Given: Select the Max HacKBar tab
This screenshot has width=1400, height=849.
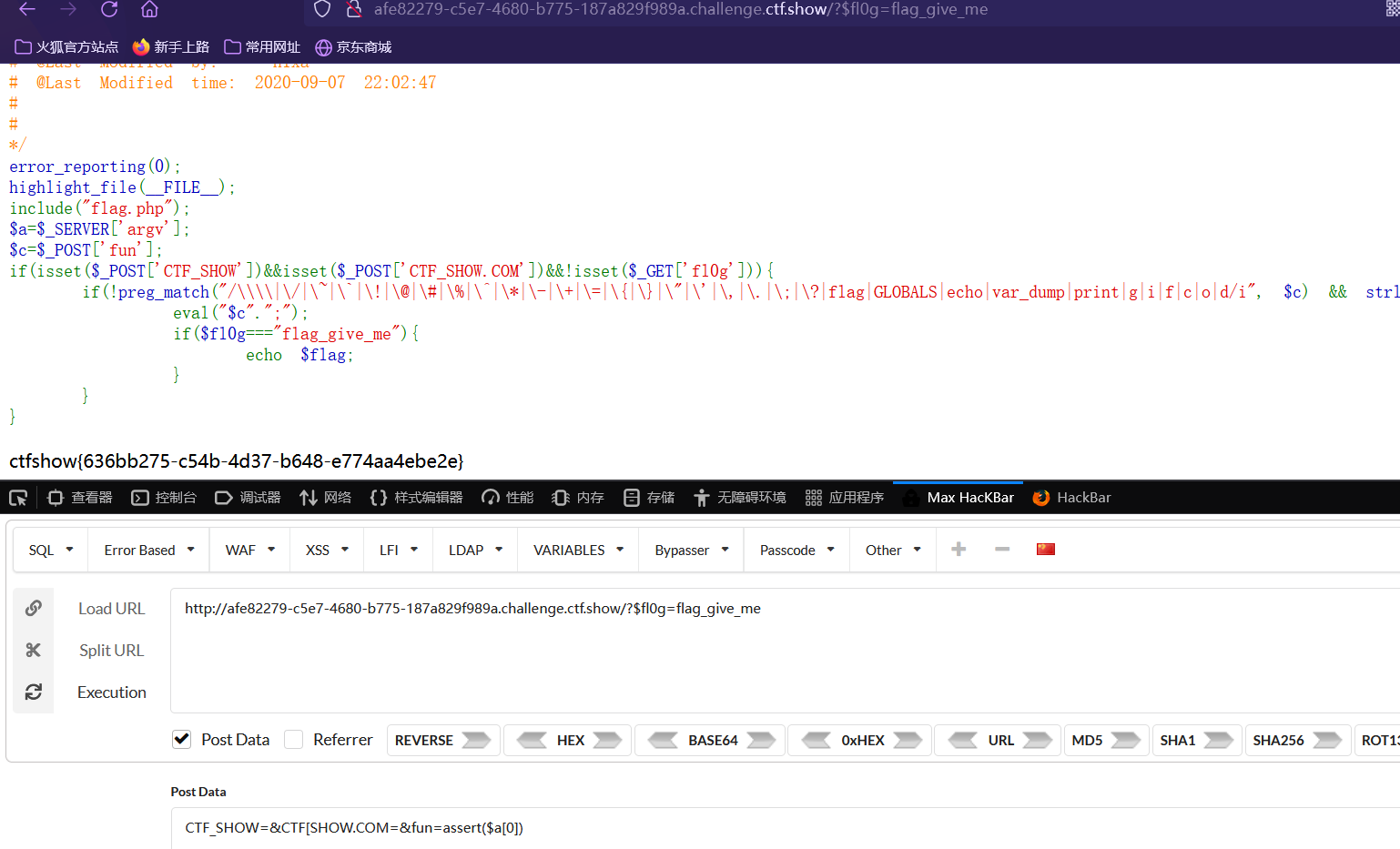Looking at the screenshot, I should click(959, 498).
